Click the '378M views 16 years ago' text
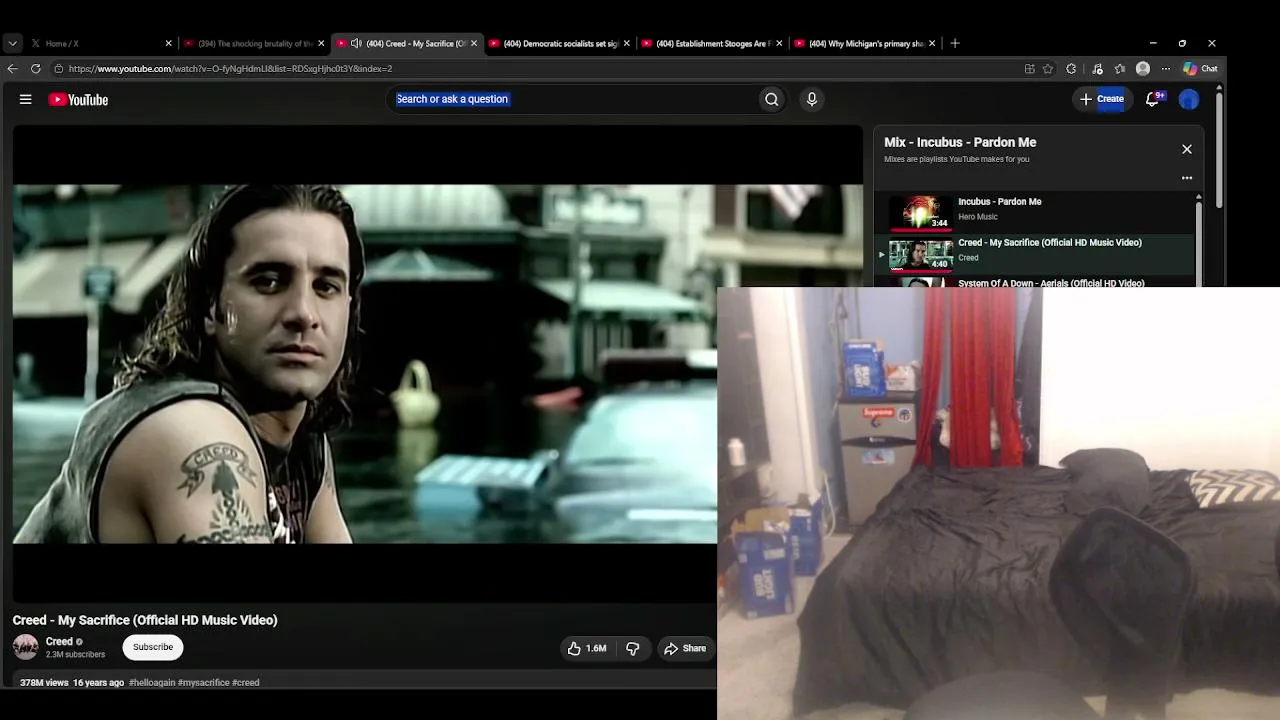Viewport: 1280px width, 720px height. click(72, 683)
